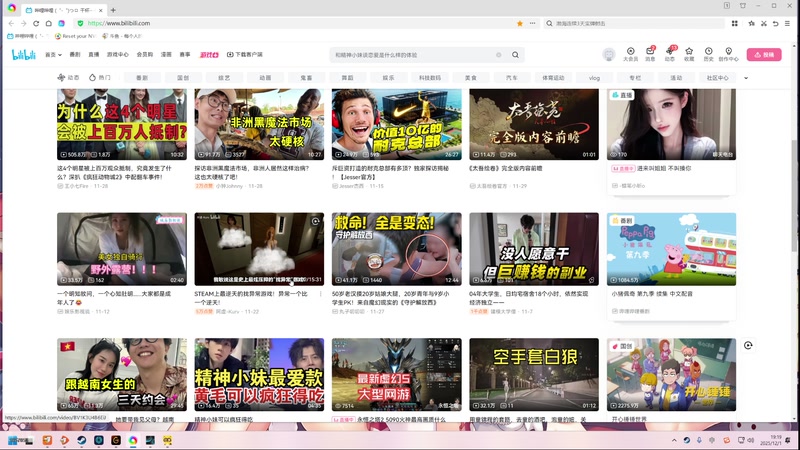Open a new browser tab
The width and height of the screenshot is (800, 450).
point(113,10)
